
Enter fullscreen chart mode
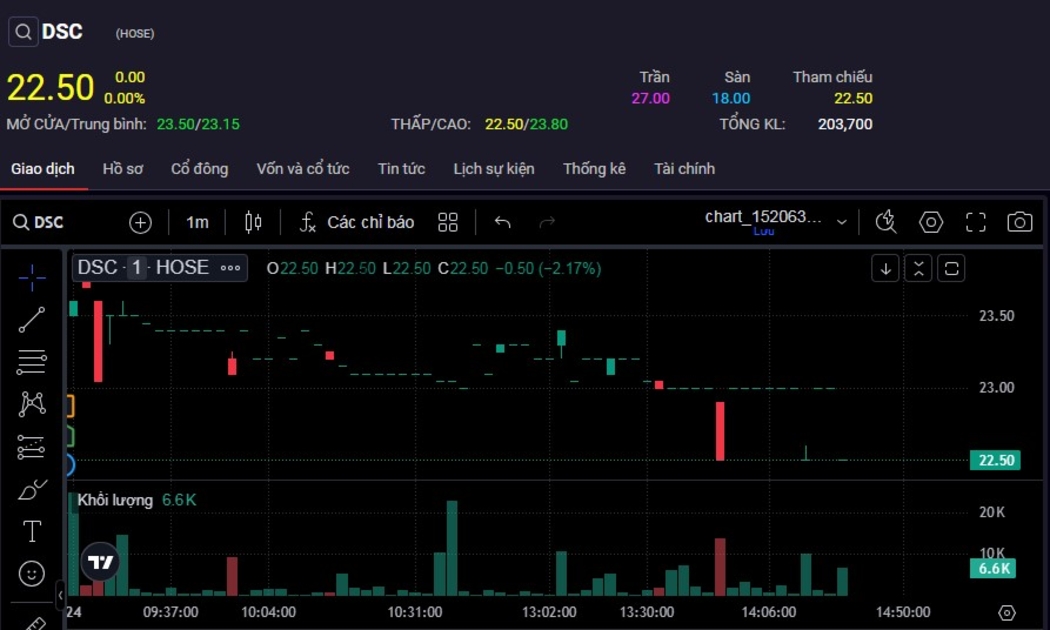point(975,222)
